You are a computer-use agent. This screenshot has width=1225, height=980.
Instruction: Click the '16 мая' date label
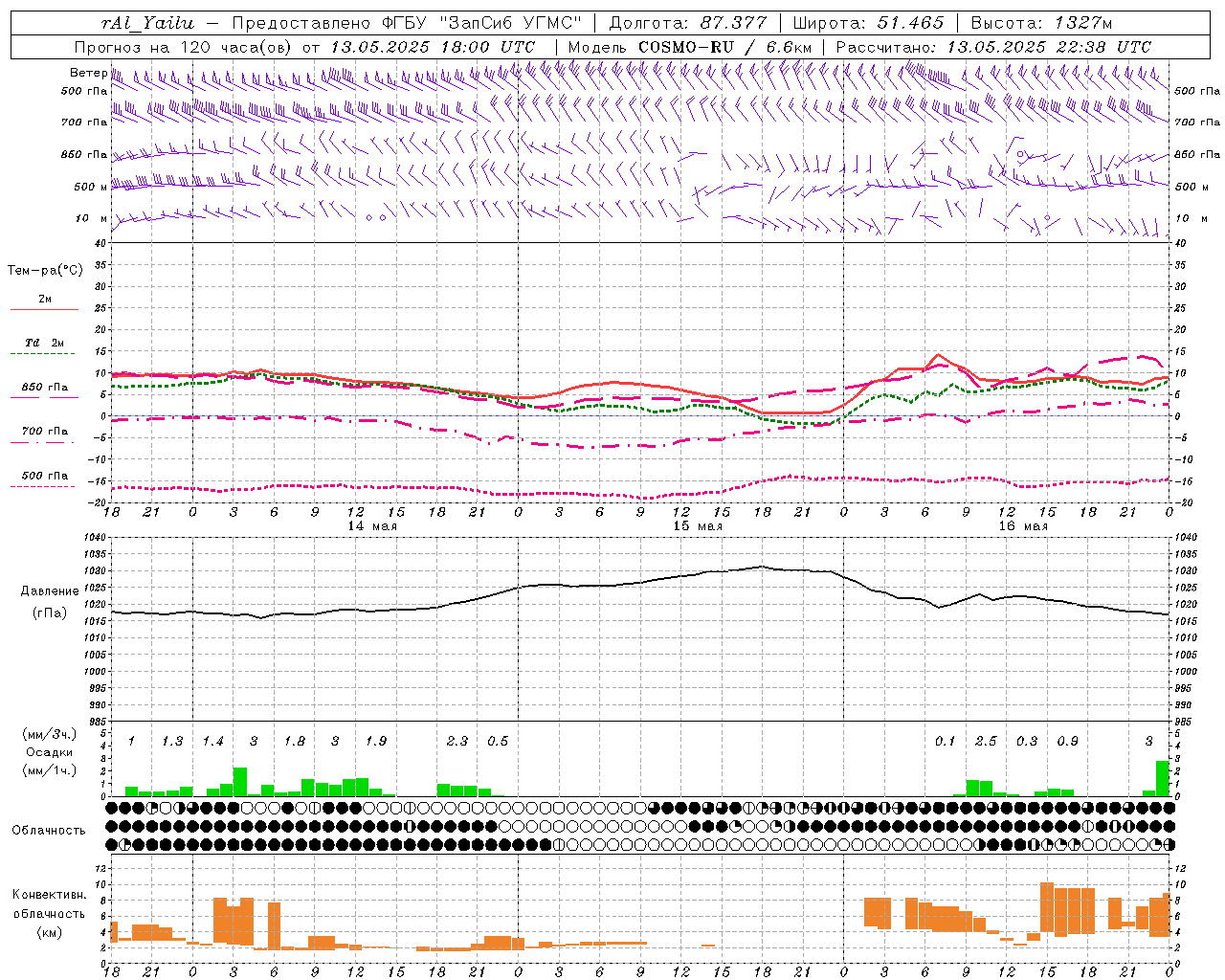point(1023,526)
